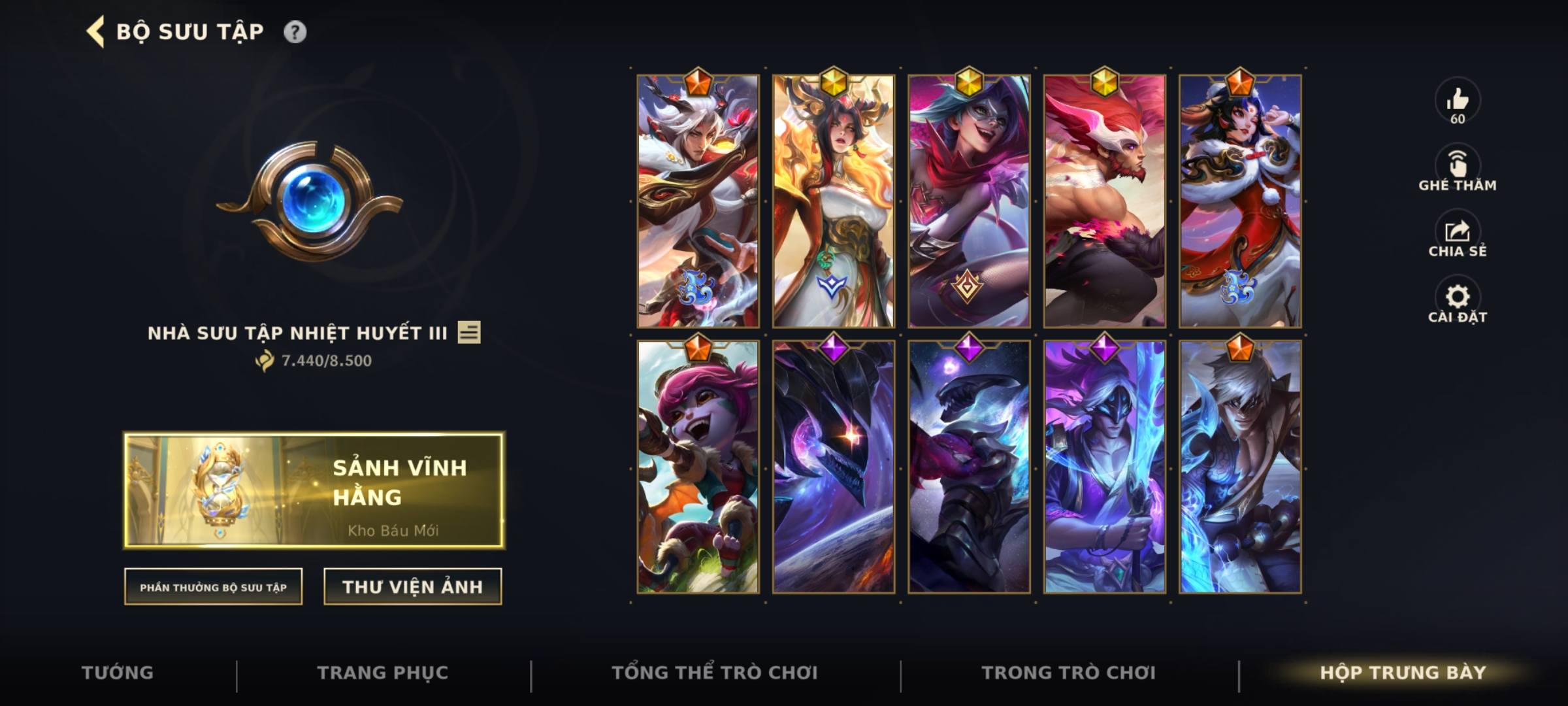Select the pink-haired yordle skin card
Viewport: 1568px width, 706px height.
click(698, 467)
